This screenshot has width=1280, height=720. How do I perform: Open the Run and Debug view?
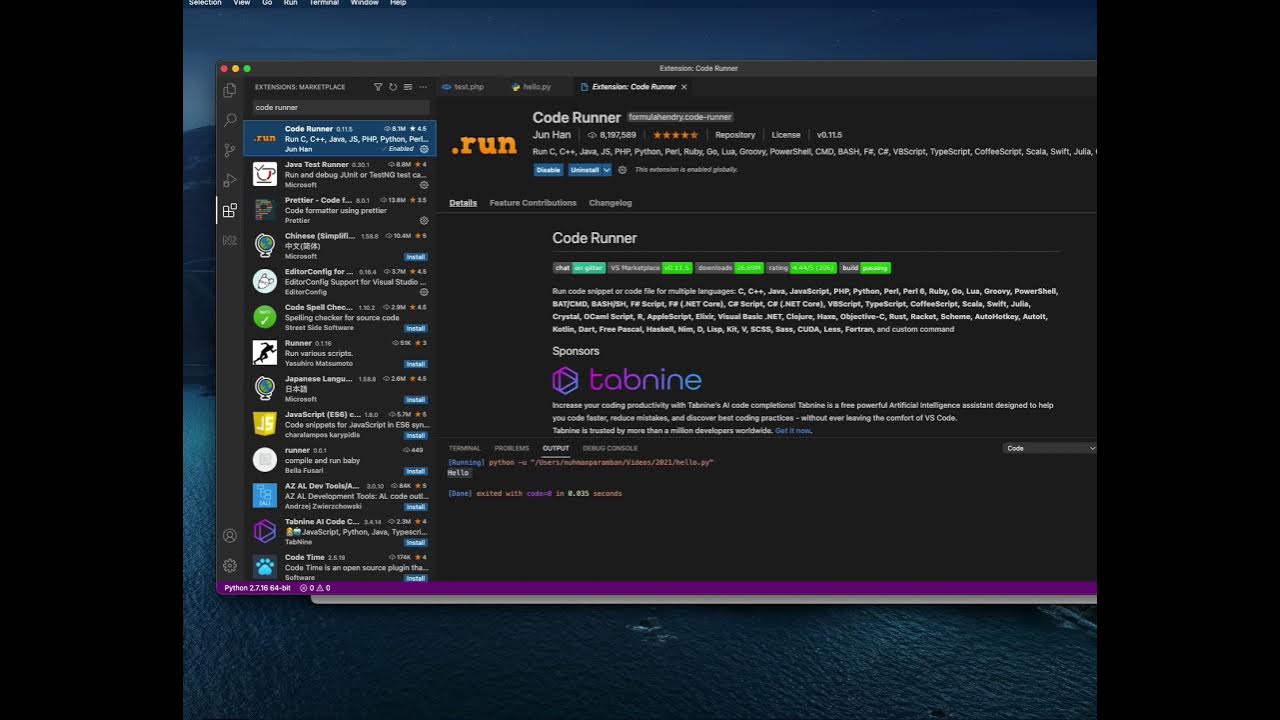[230, 180]
